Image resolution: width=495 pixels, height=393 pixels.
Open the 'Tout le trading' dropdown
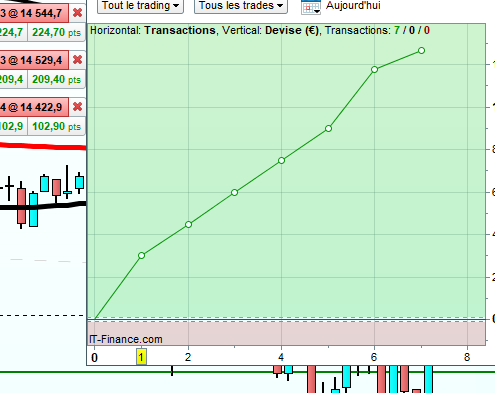tap(140, 6)
